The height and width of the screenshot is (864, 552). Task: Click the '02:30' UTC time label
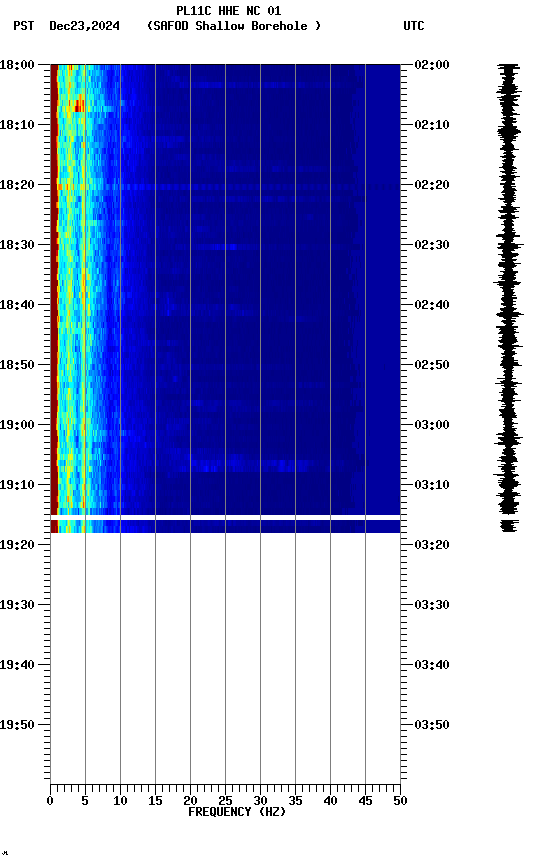pyautogui.click(x=432, y=245)
